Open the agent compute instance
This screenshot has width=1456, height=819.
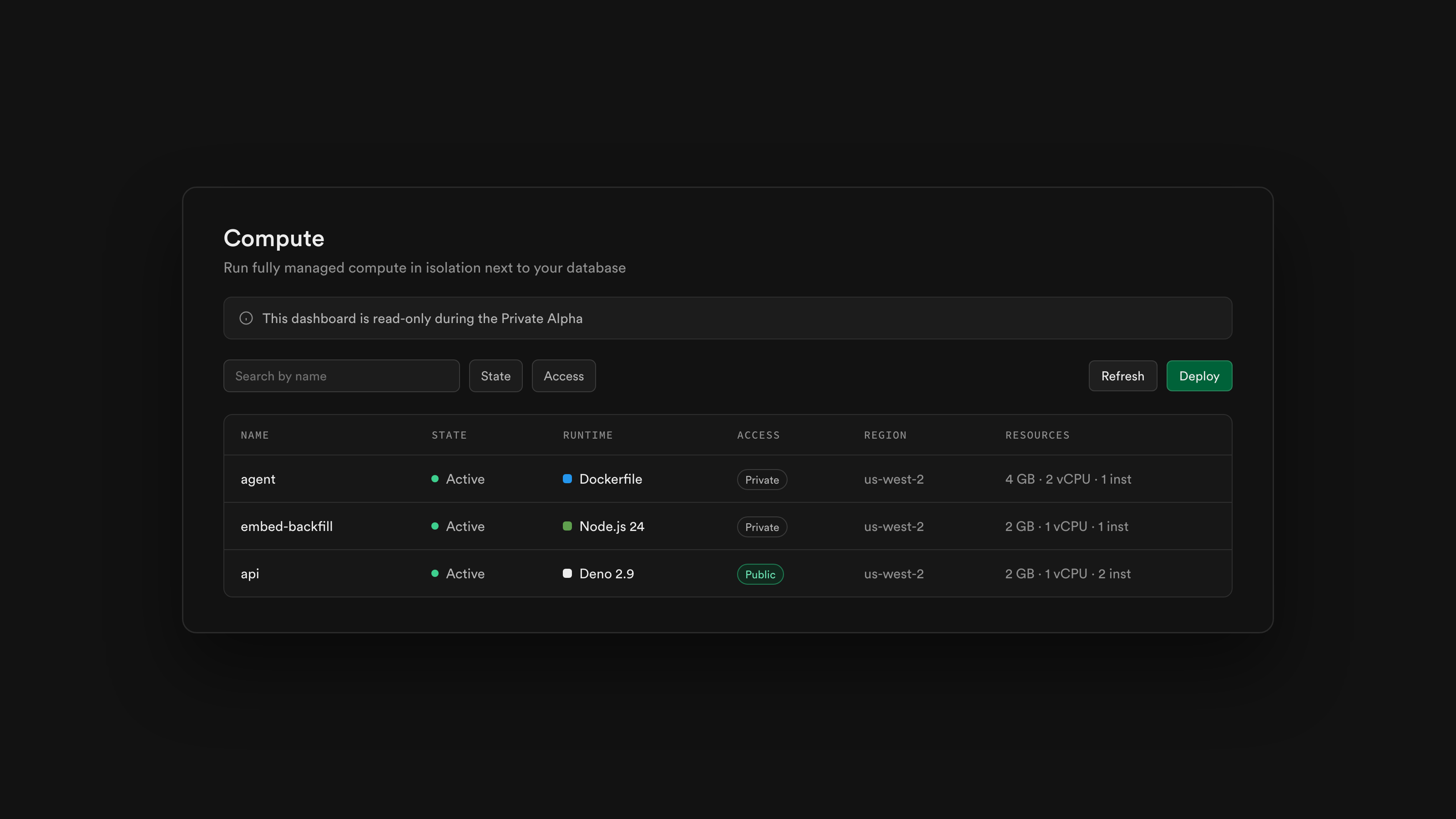click(x=258, y=479)
